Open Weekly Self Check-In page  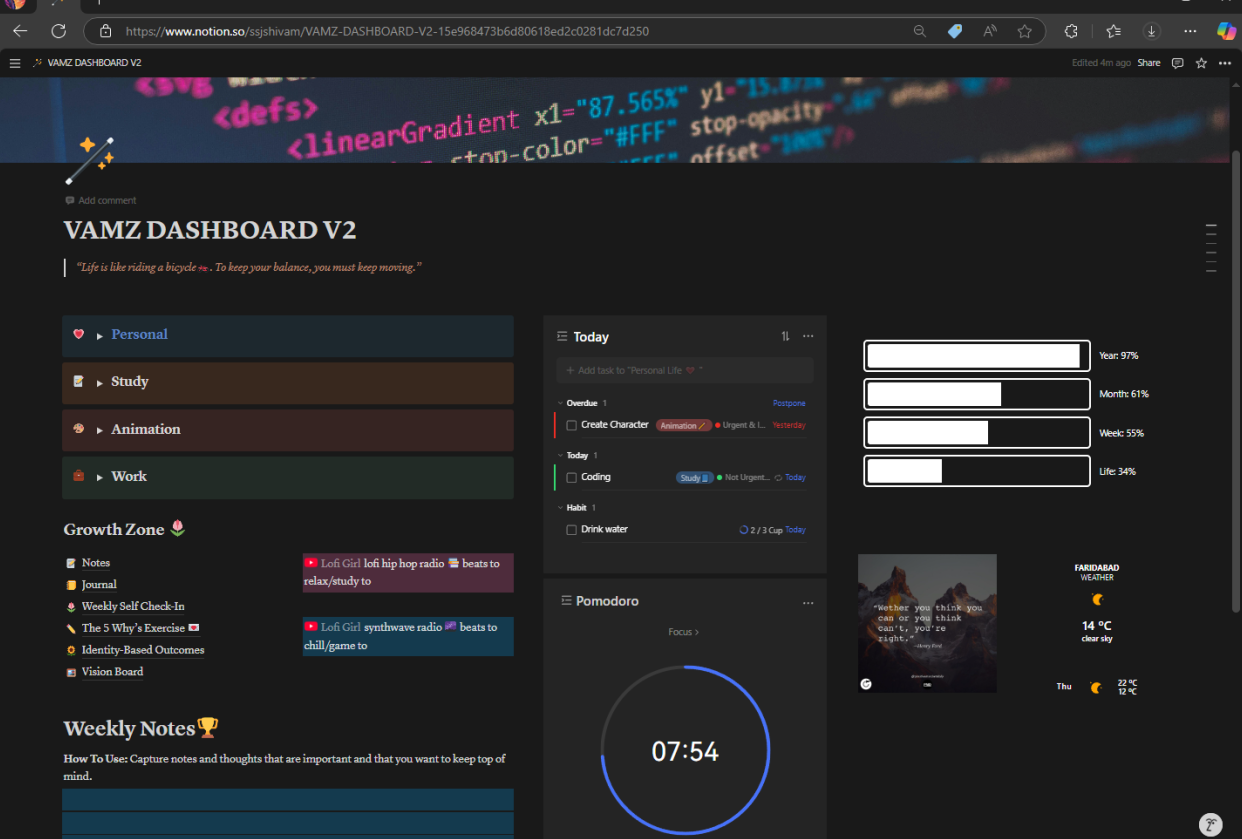point(133,606)
